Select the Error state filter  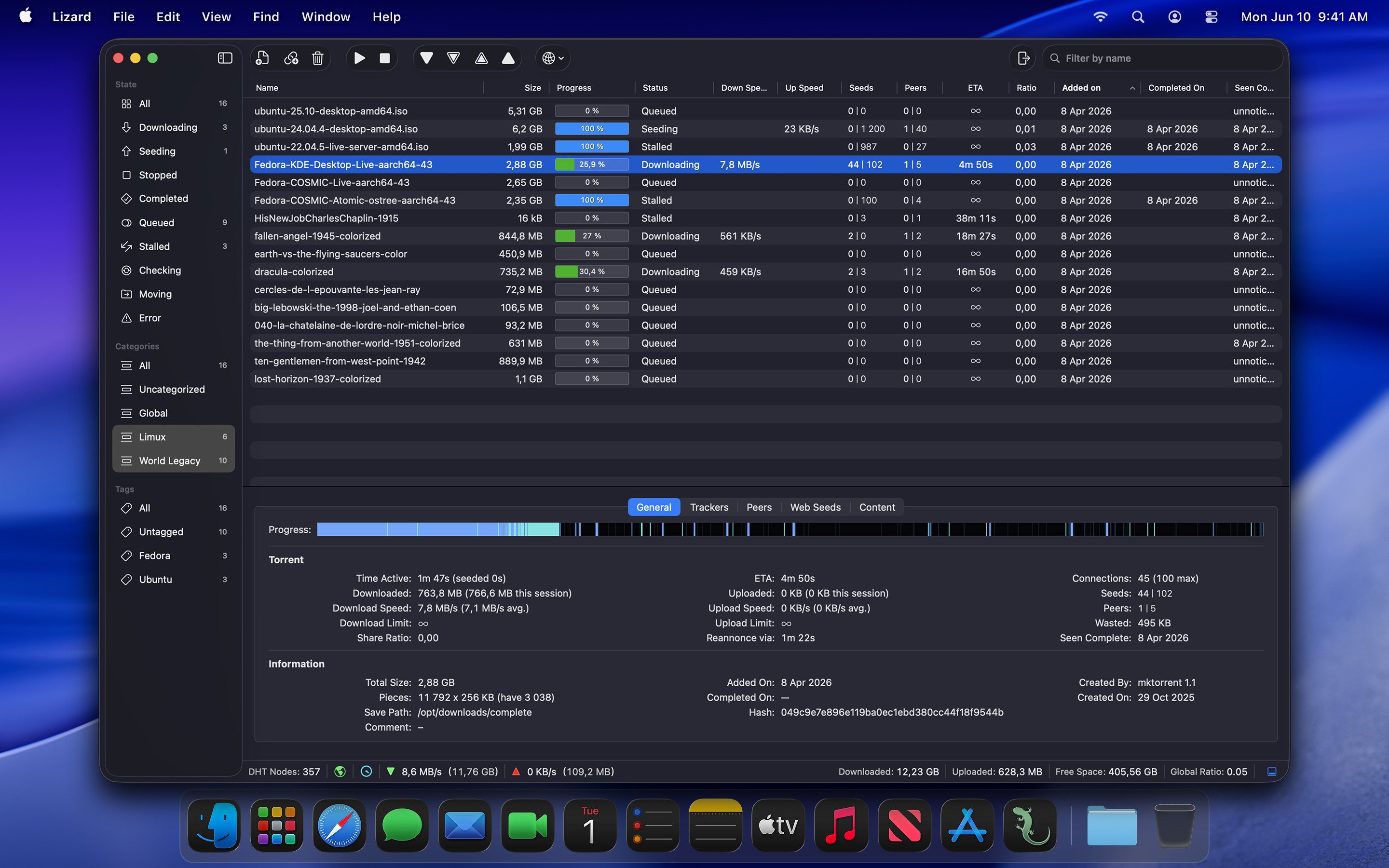pos(173,317)
